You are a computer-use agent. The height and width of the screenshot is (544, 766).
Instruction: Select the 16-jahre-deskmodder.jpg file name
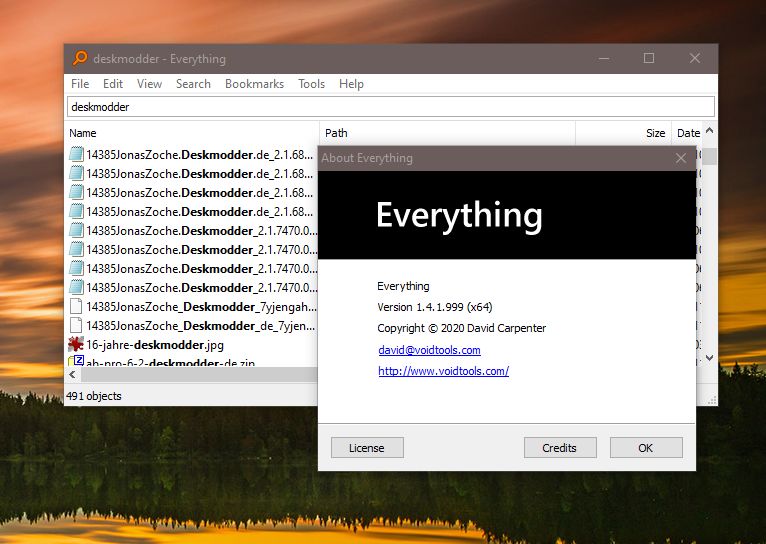click(155, 345)
